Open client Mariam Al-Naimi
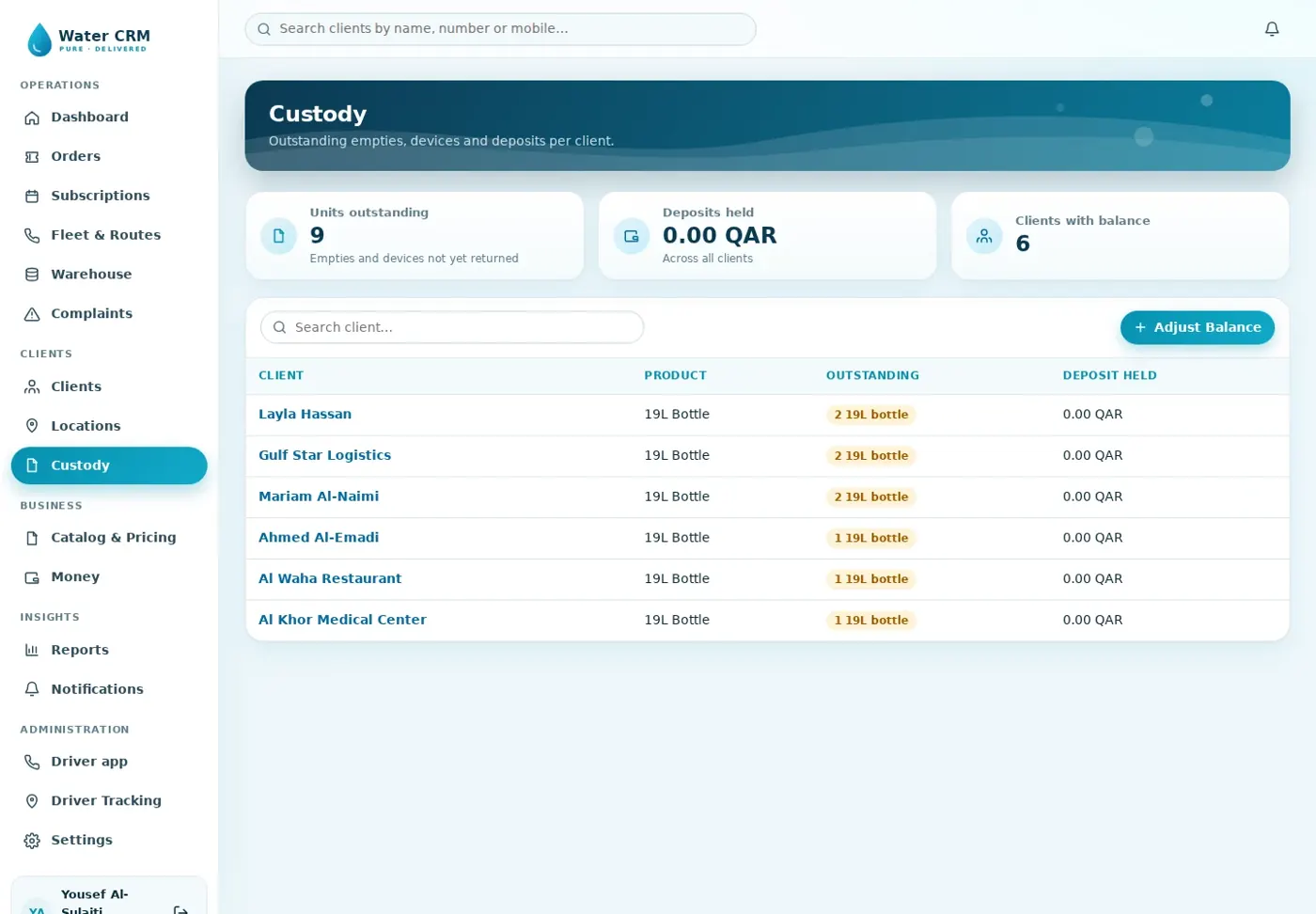The image size is (1316, 914). point(319,496)
